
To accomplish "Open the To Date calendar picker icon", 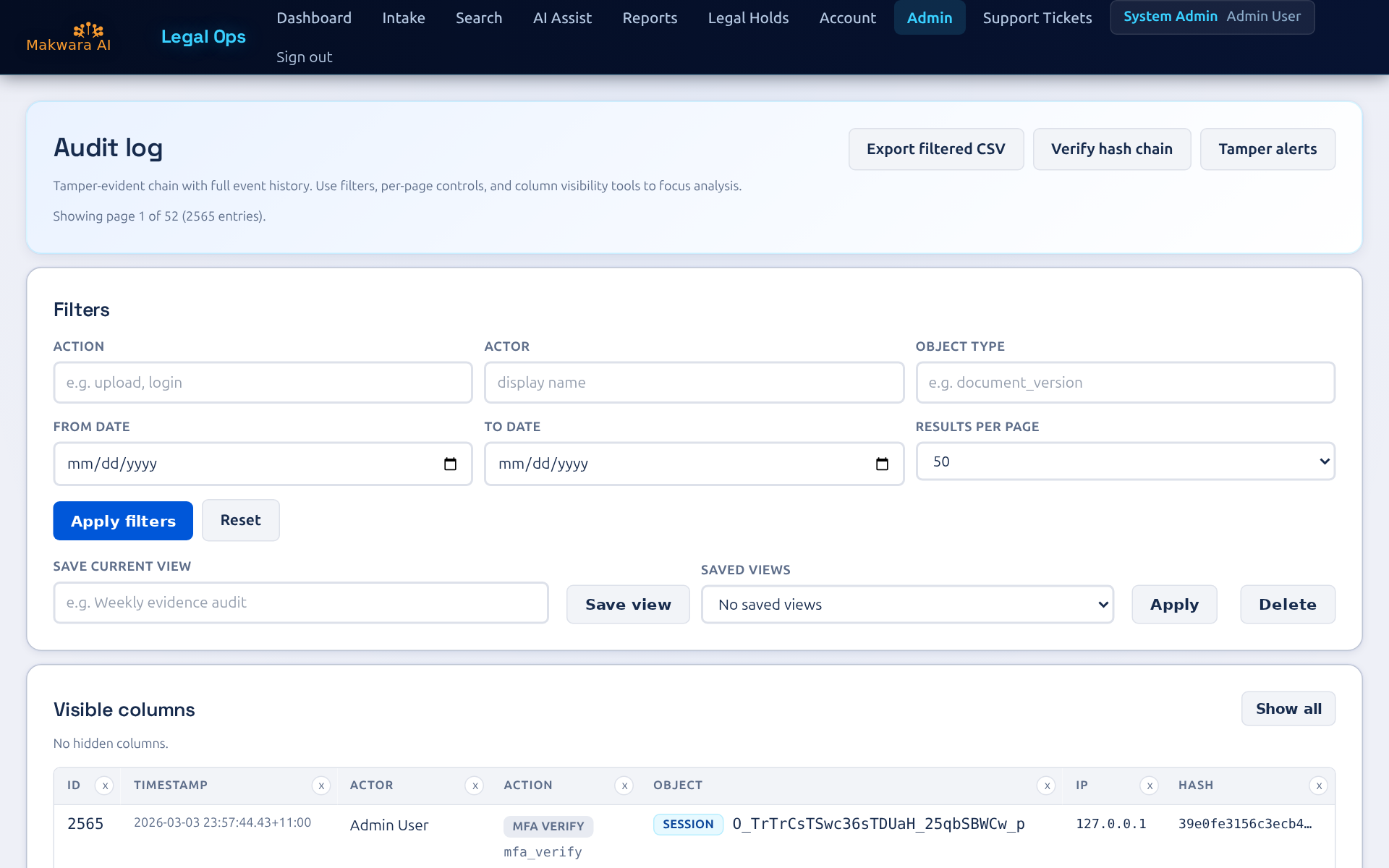I will [882, 464].
